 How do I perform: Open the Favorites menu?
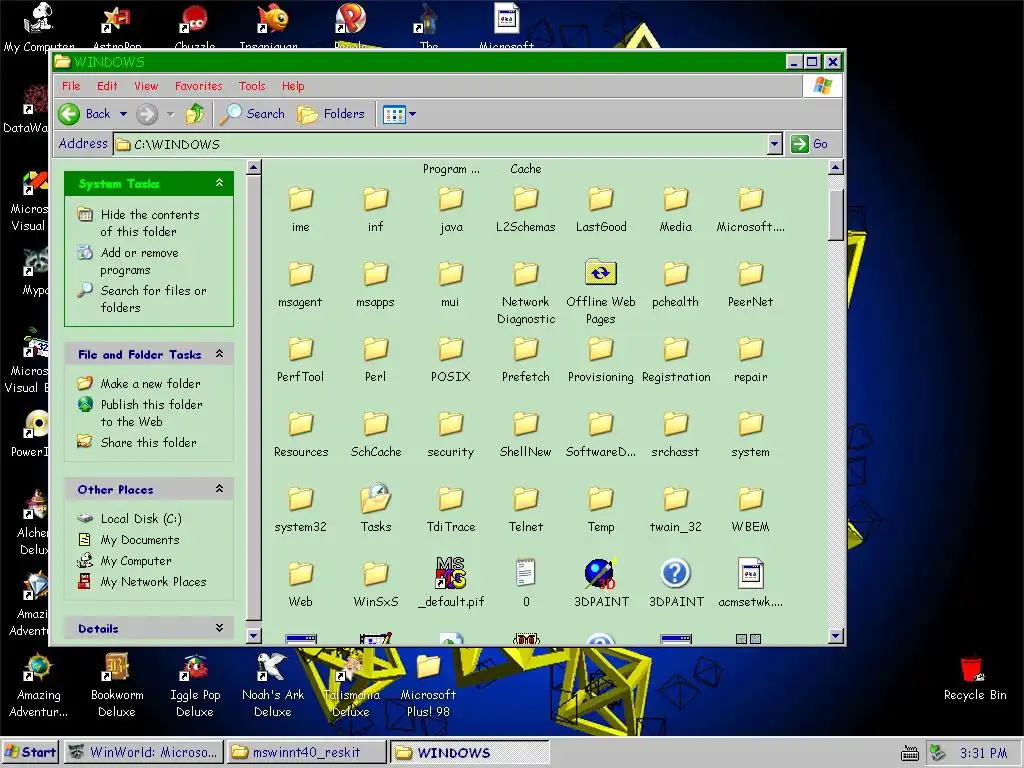[199, 86]
